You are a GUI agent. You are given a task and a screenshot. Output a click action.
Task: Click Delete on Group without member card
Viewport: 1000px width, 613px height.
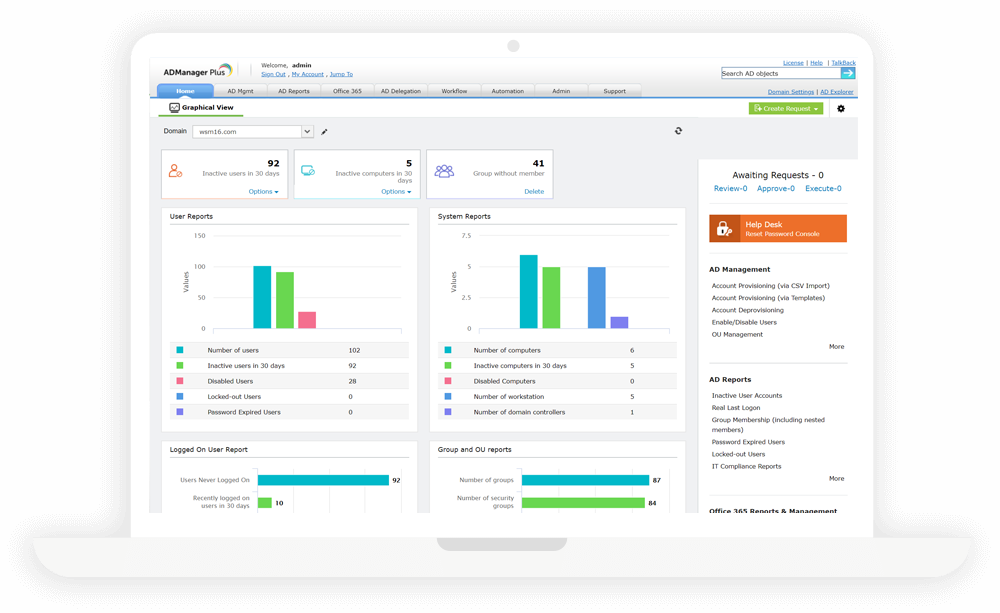(x=534, y=191)
